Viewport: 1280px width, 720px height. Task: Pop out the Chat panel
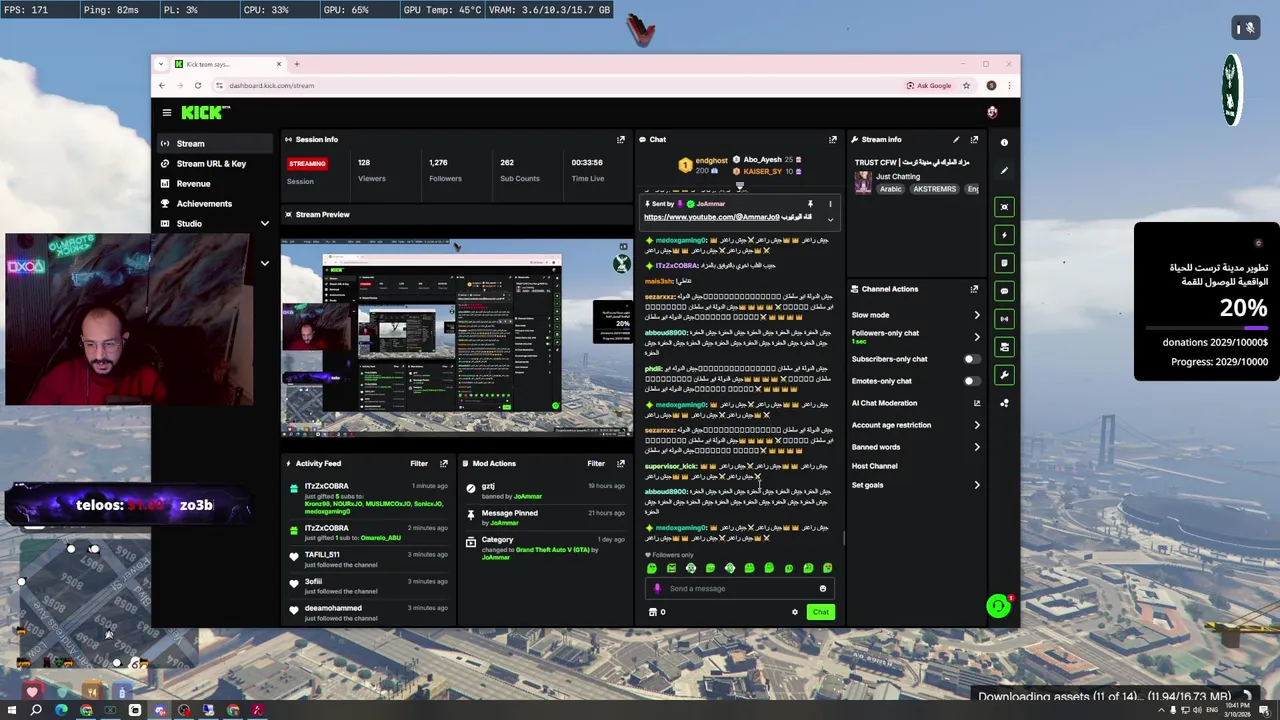pos(832,139)
